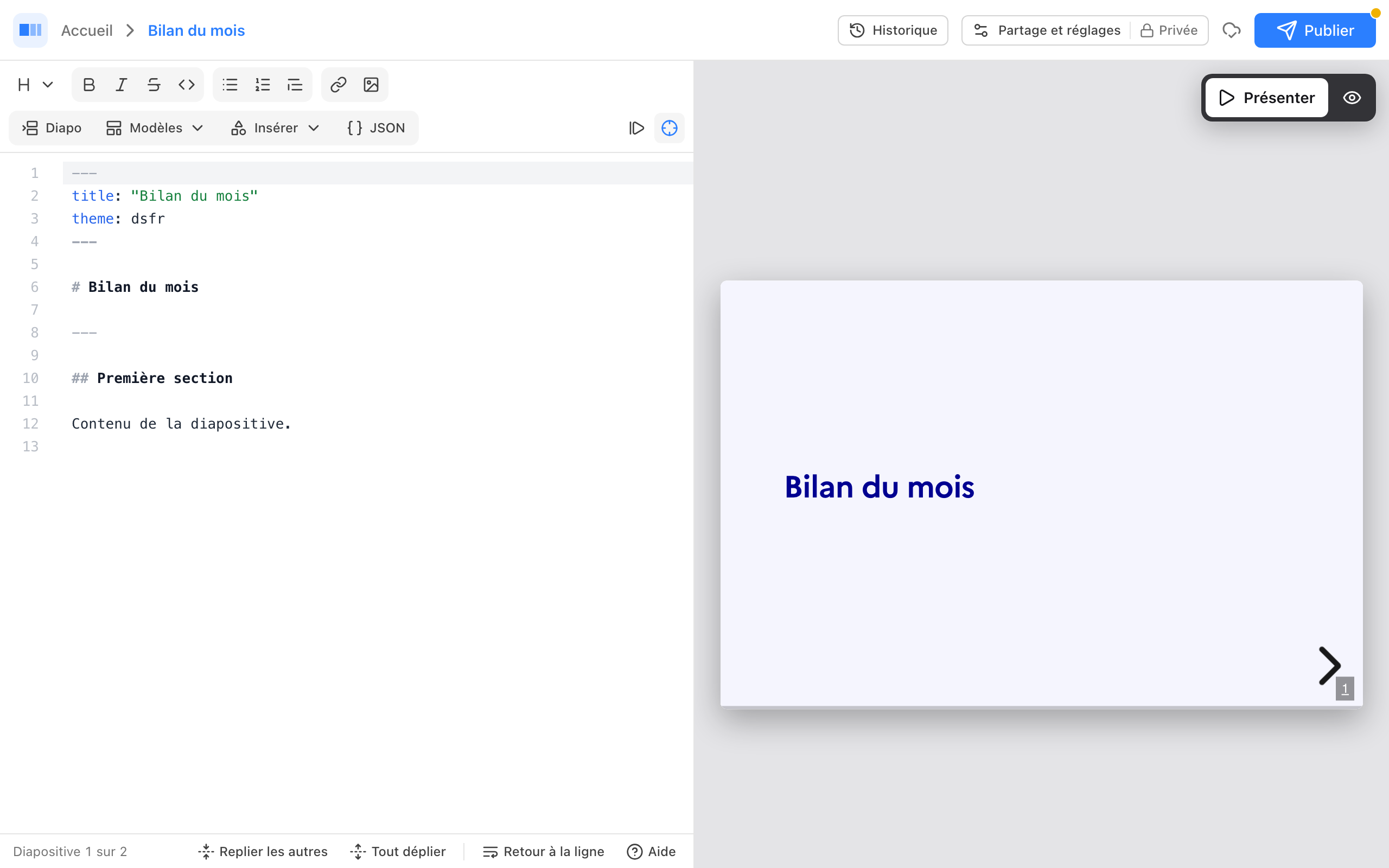Start presentation with Présenter
Screen dimensions: 1389x868
click(x=1266, y=98)
